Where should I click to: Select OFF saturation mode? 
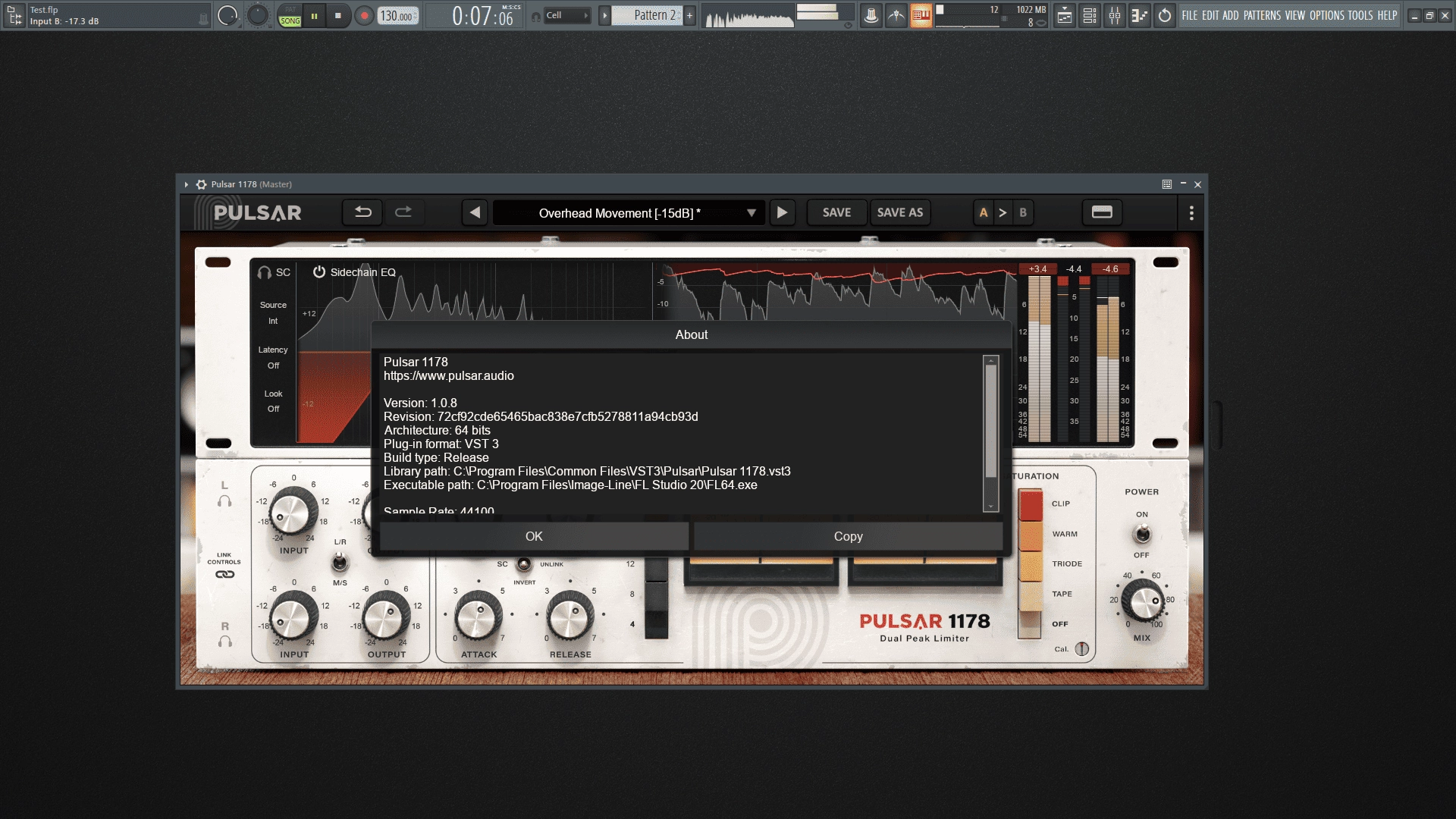point(1031,624)
